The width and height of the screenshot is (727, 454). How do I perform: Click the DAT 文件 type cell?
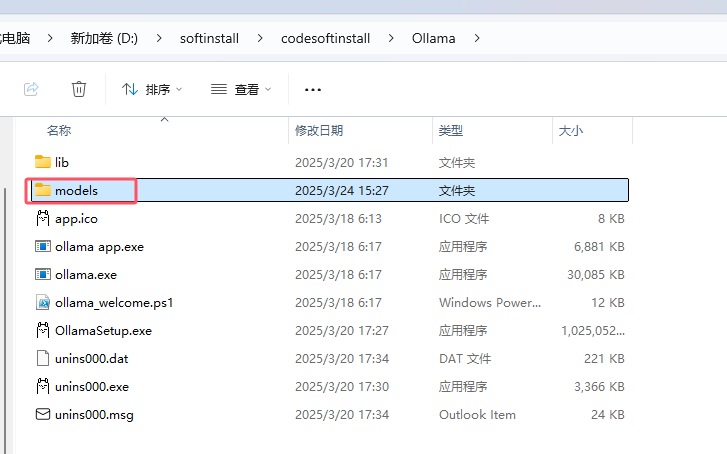pos(465,359)
